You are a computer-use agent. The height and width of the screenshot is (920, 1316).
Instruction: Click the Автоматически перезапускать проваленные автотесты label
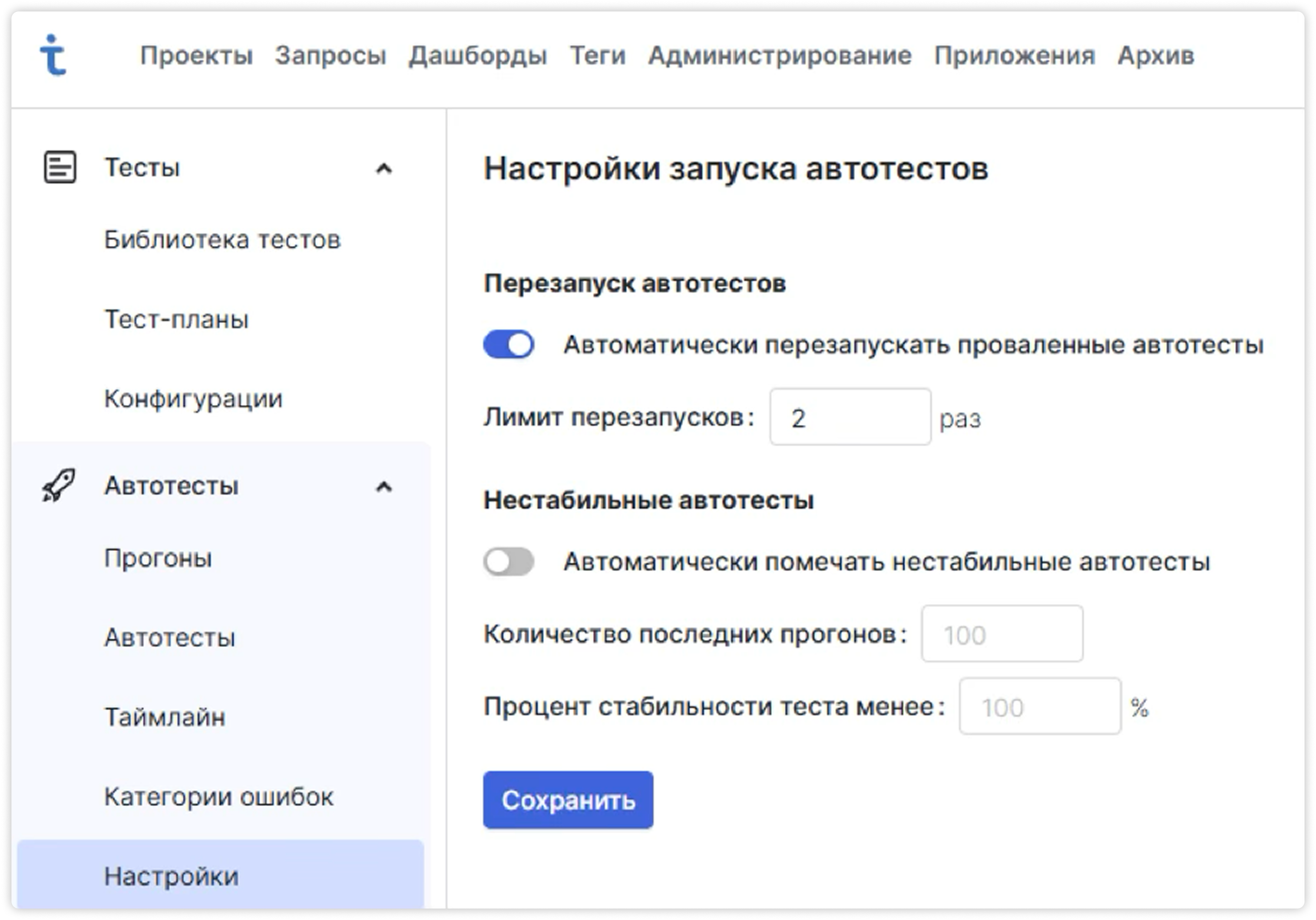pos(914,344)
